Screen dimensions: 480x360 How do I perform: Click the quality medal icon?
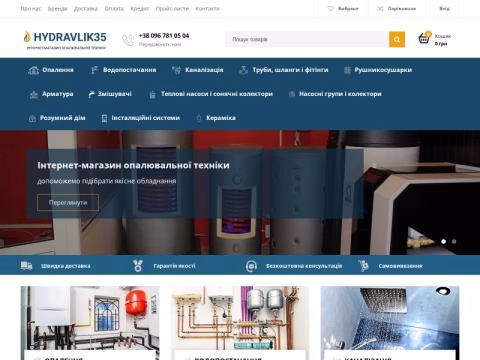pos(138,266)
